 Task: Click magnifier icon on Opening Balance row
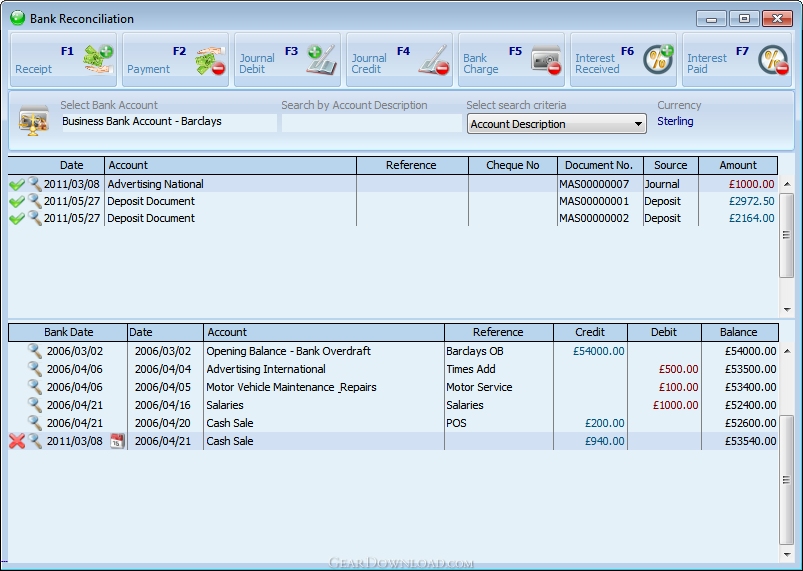click(x=34, y=351)
